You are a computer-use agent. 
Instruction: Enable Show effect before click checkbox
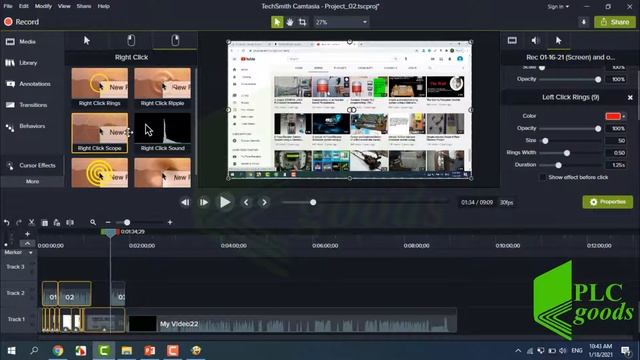coord(542,178)
